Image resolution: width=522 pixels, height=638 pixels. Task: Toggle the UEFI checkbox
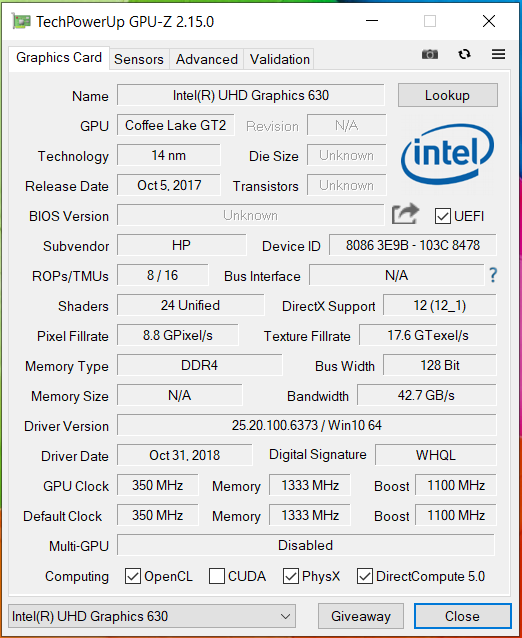tap(443, 216)
